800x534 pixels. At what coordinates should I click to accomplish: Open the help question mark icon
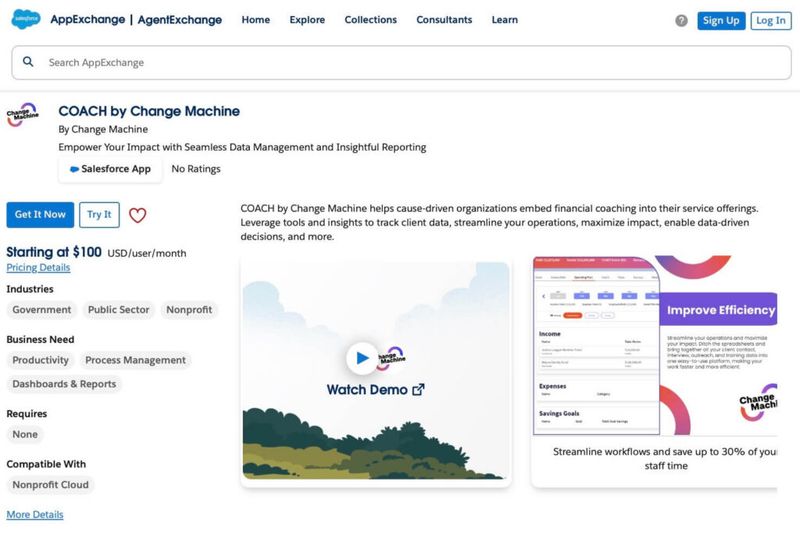(681, 20)
